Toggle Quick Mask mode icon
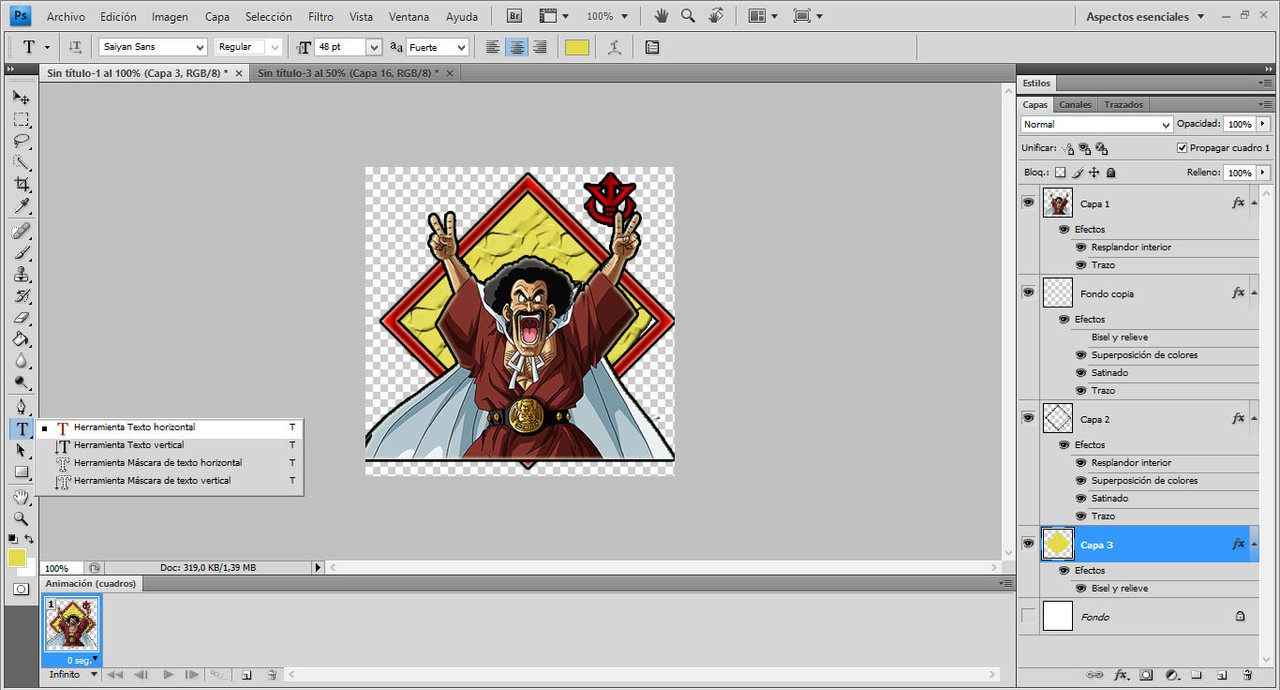 coord(21,589)
